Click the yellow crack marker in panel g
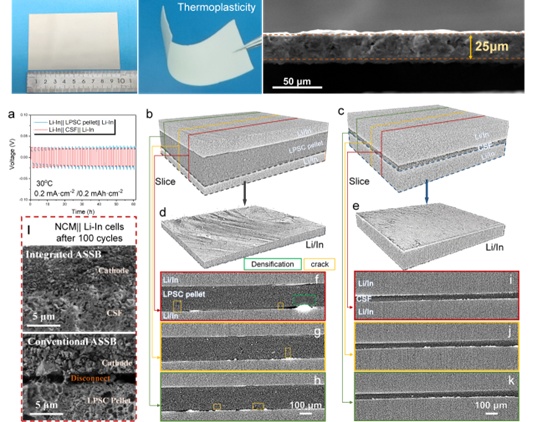The height and width of the screenshot is (422, 552). pos(288,352)
